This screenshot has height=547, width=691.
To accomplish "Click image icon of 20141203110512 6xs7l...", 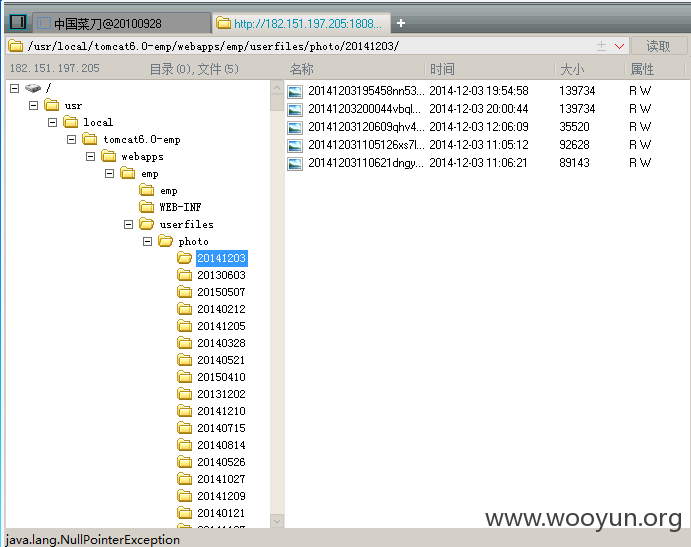I will pyautogui.click(x=295, y=146).
